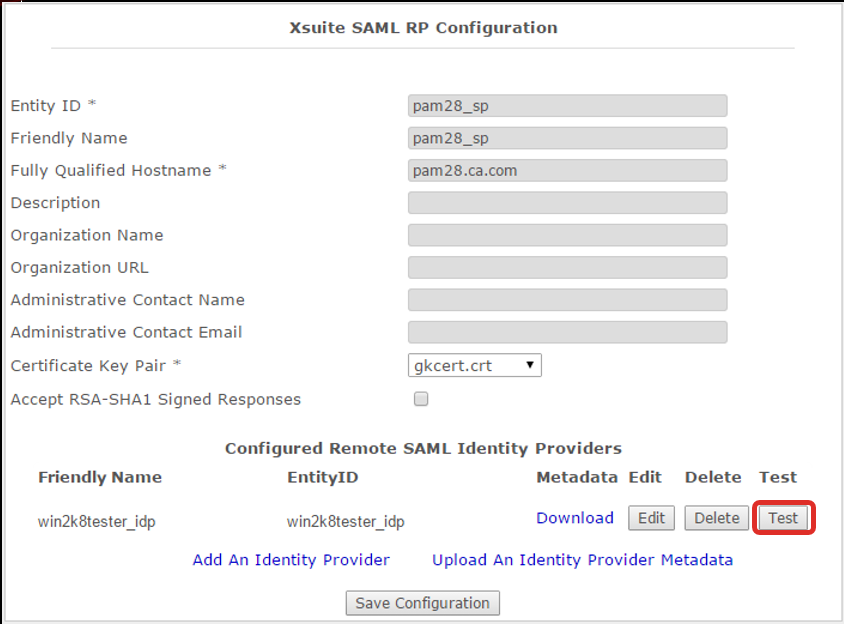Delete the win2k8tester_idp identity provider
The image size is (844, 624).
[716, 518]
